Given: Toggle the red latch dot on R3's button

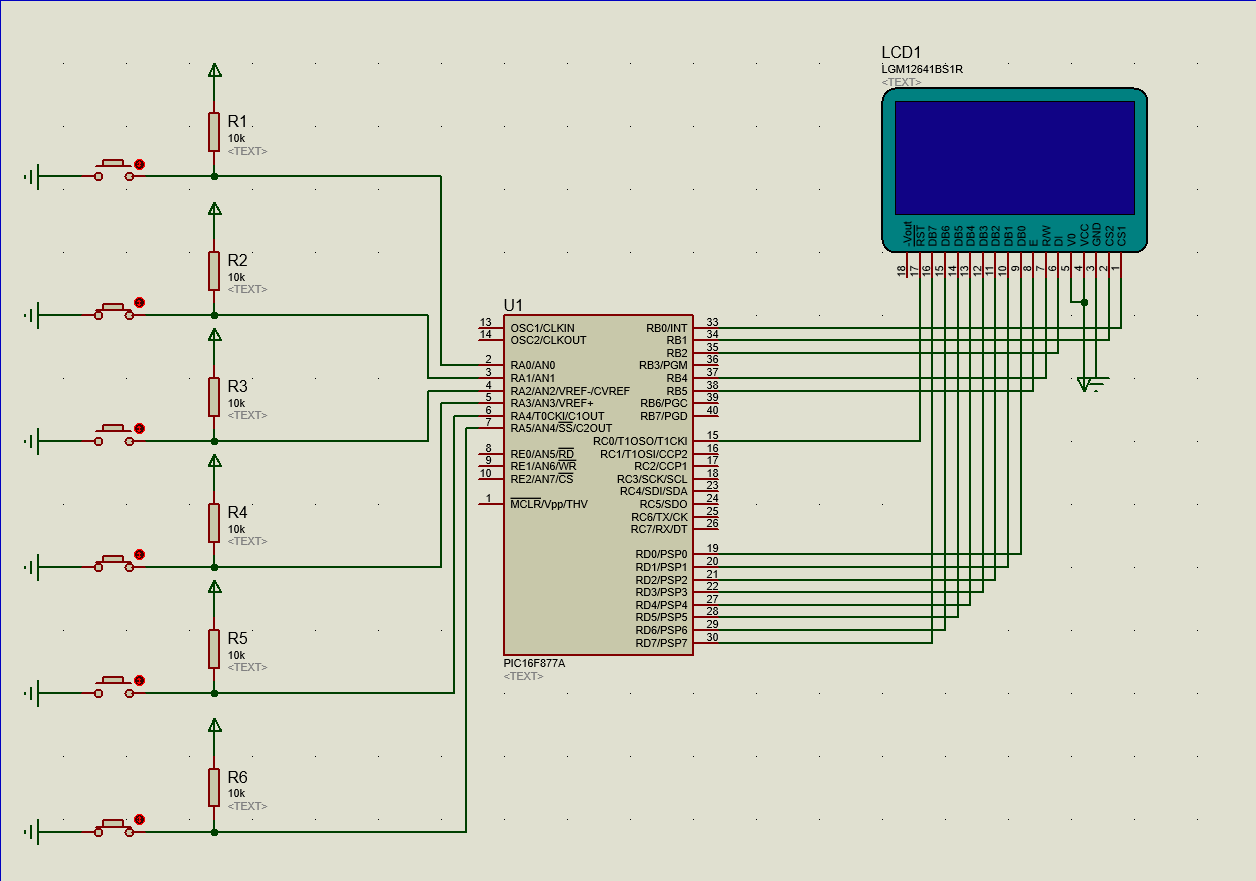Looking at the screenshot, I should pos(139,428).
